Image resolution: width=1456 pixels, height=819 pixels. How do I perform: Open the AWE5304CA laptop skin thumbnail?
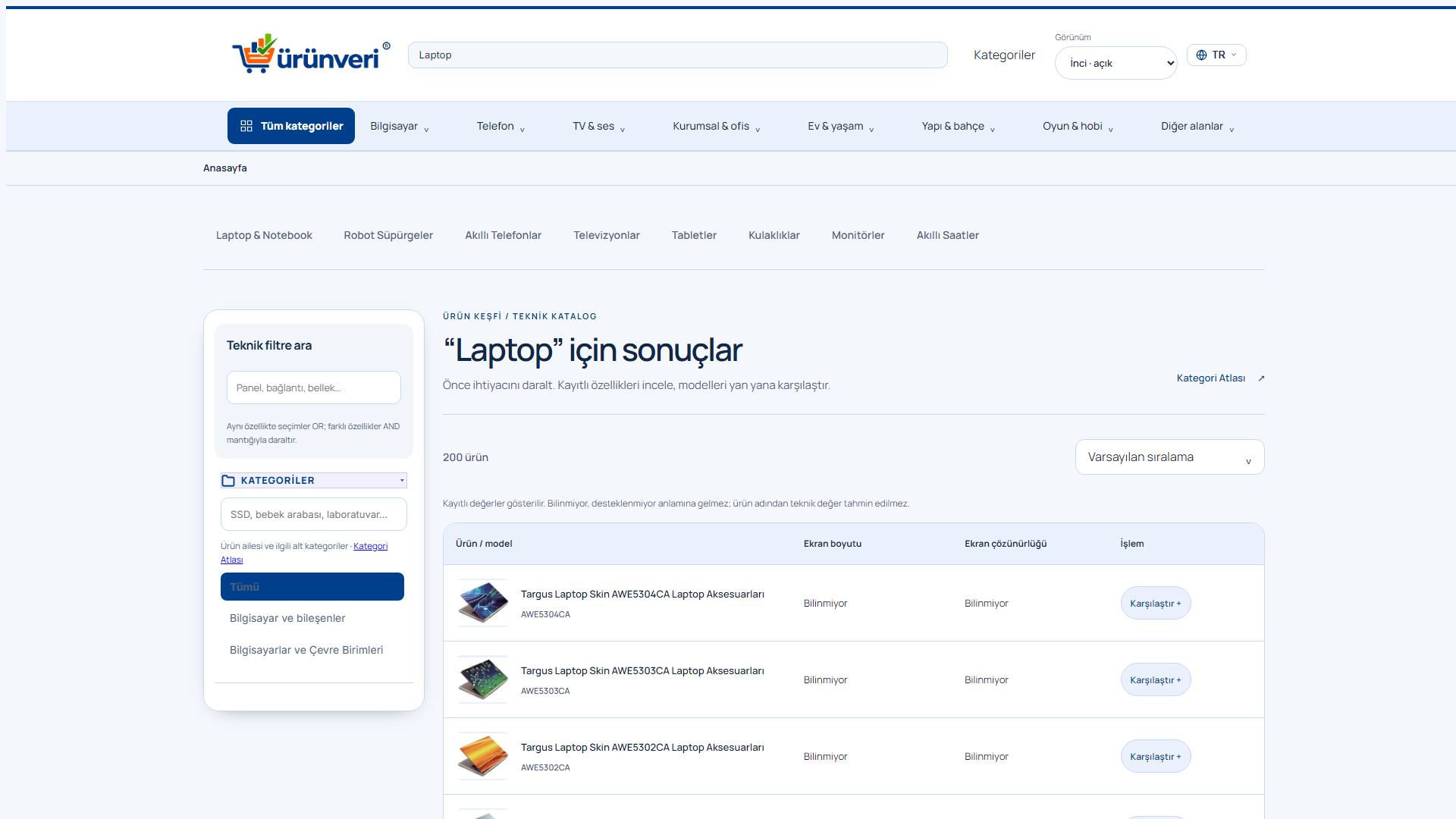point(483,603)
